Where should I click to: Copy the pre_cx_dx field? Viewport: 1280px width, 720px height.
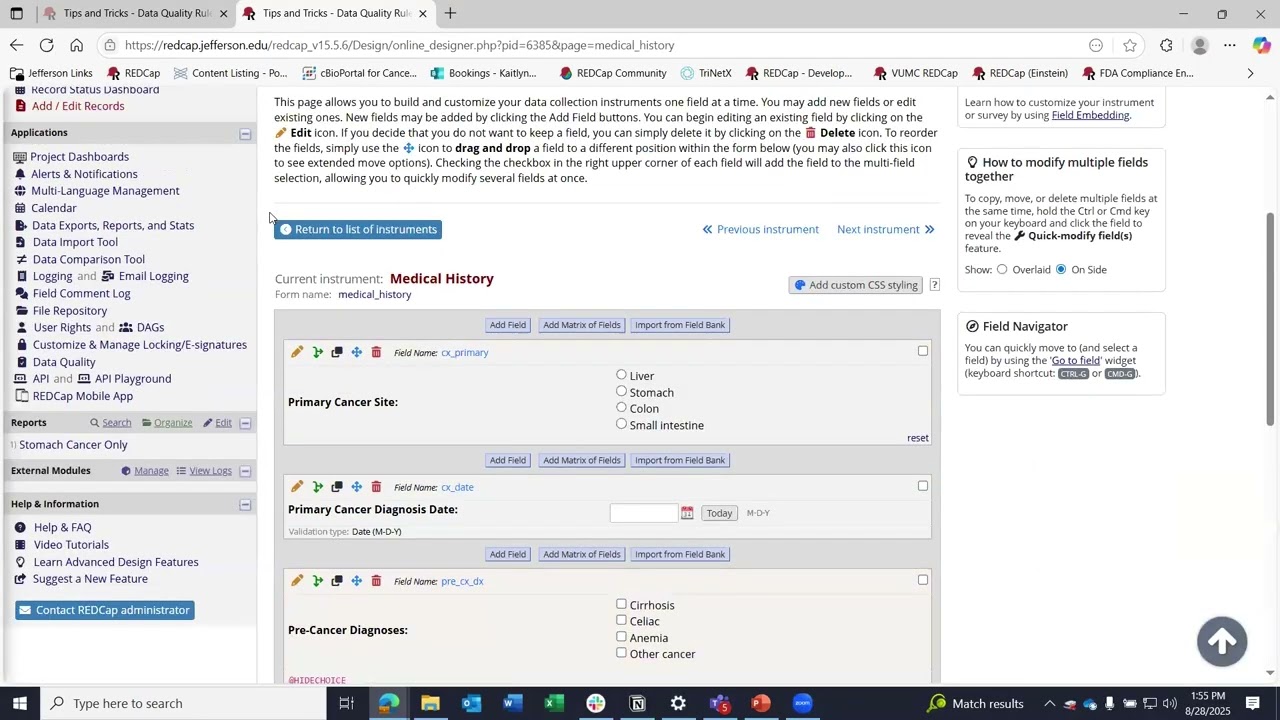tap(337, 581)
